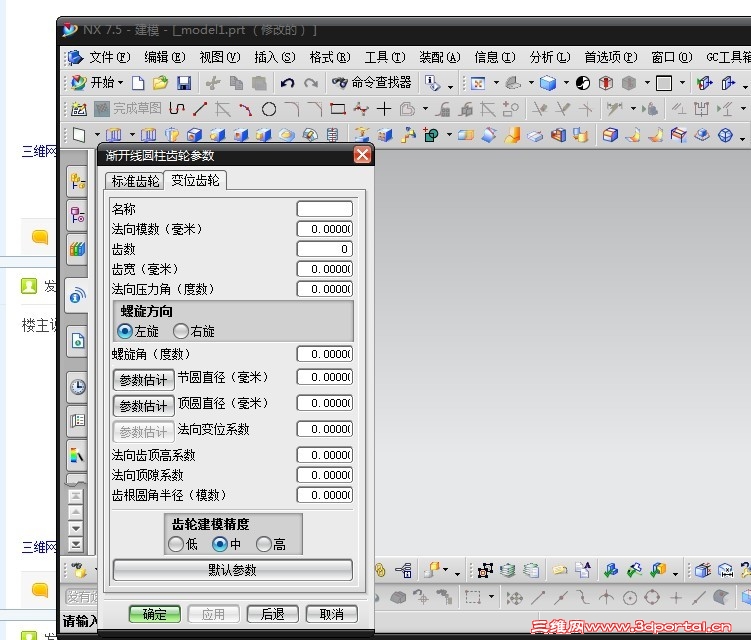Open the Assembly Navigator sidebar icon
The height and width of the screenshot is (640, 751).
tap(78, 182)
